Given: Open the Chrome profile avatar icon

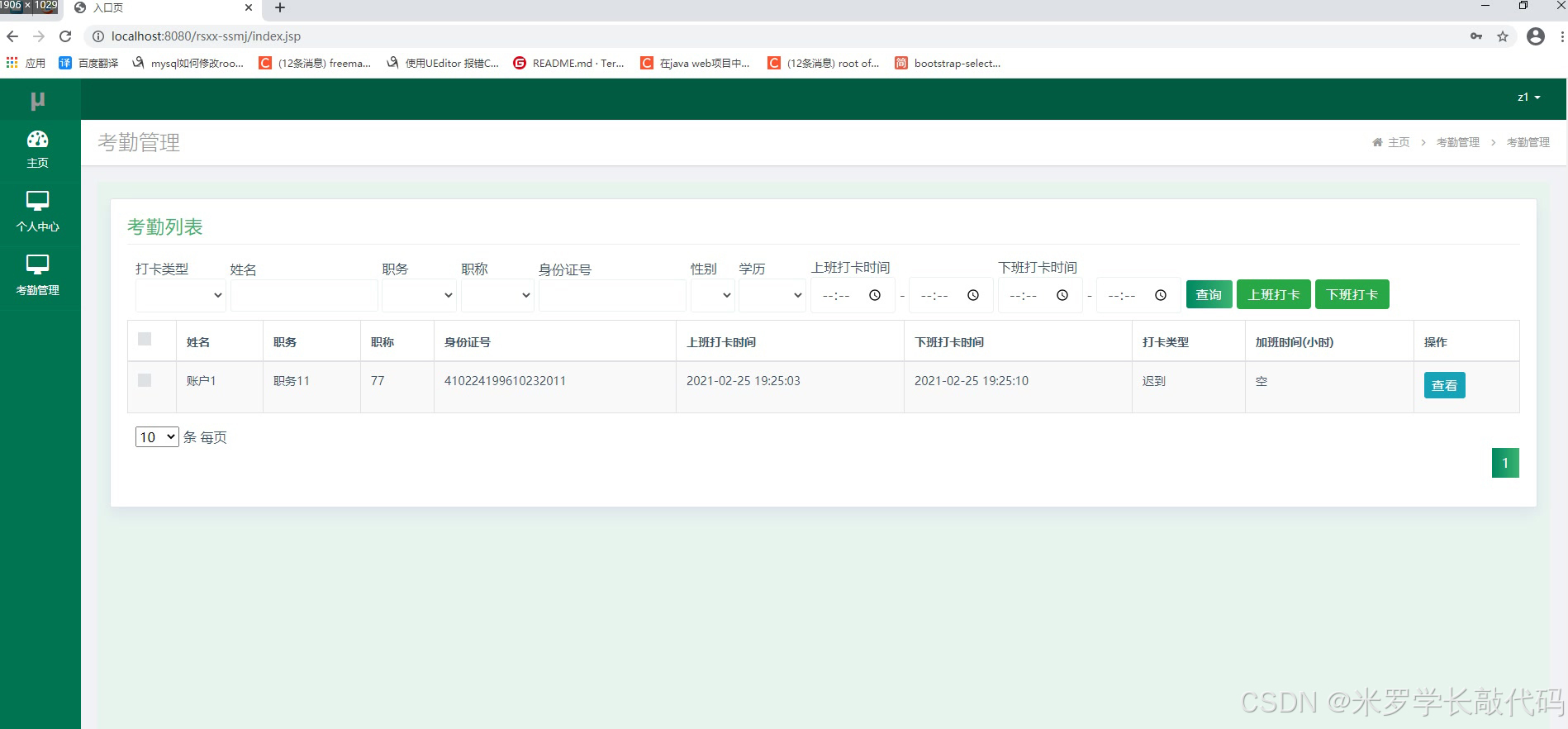Looking at the screenshot, I should point(1536,36).
